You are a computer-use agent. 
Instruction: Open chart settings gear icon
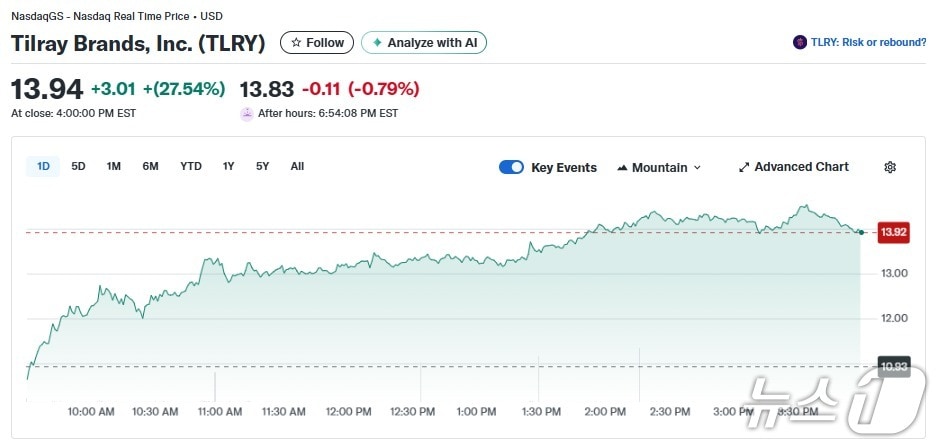click(x=890, y=167)
